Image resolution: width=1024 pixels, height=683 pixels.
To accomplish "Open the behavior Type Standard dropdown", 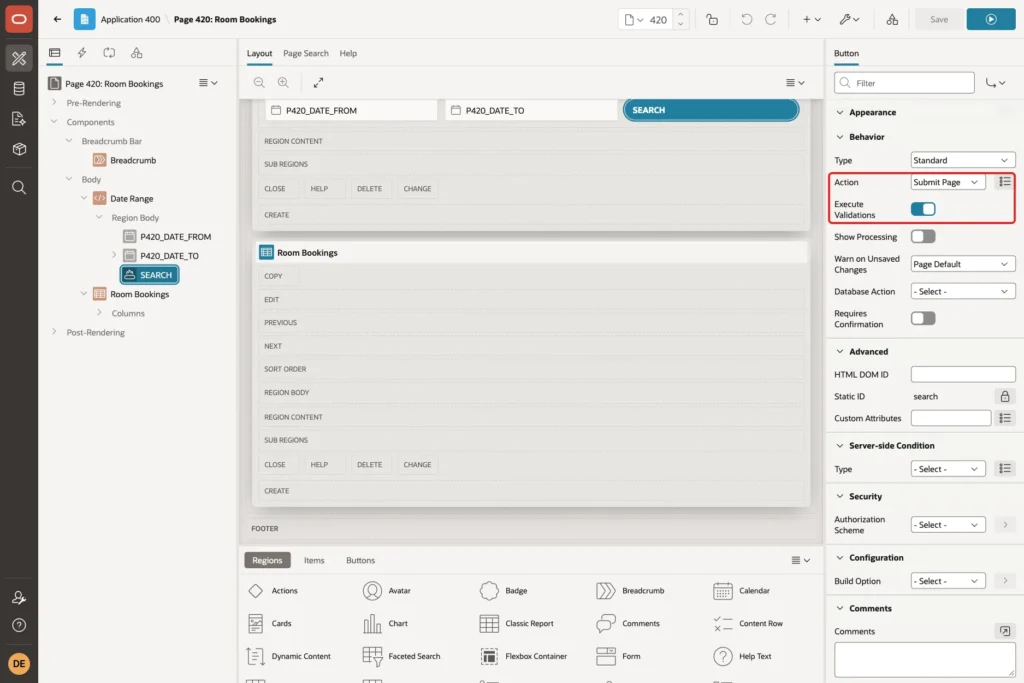I will (963, 160).
